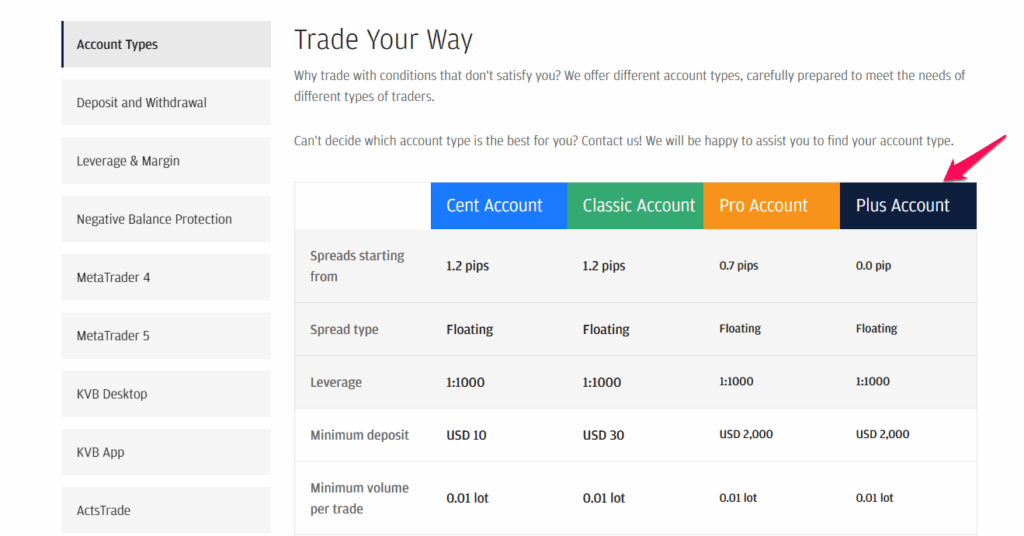The image size is (1024, 536).
Task: Click Classic Account '1:1000' leverage value
Action: click(602, 383)
